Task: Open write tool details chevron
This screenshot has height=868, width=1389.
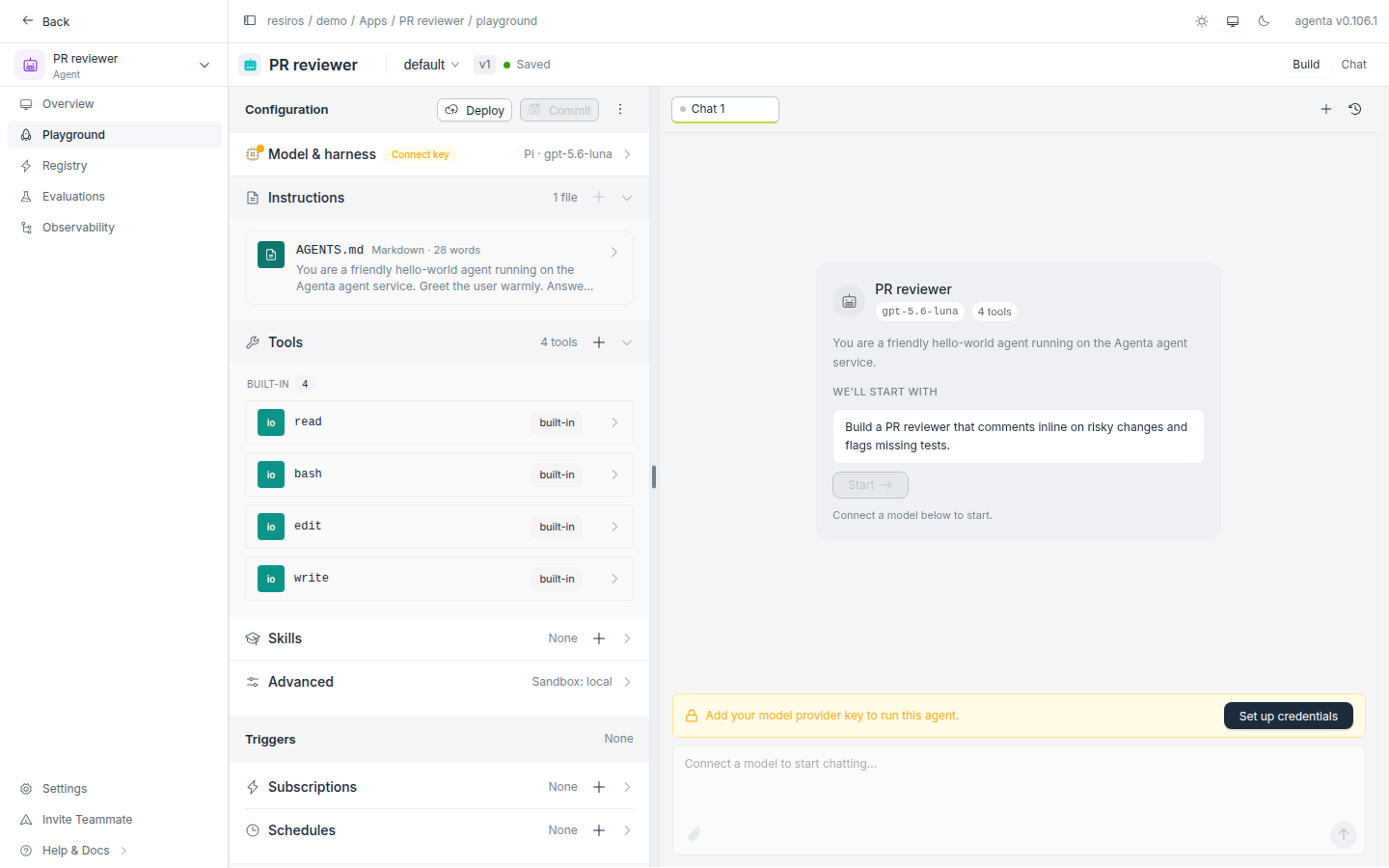Action: [x=614, y=579]
